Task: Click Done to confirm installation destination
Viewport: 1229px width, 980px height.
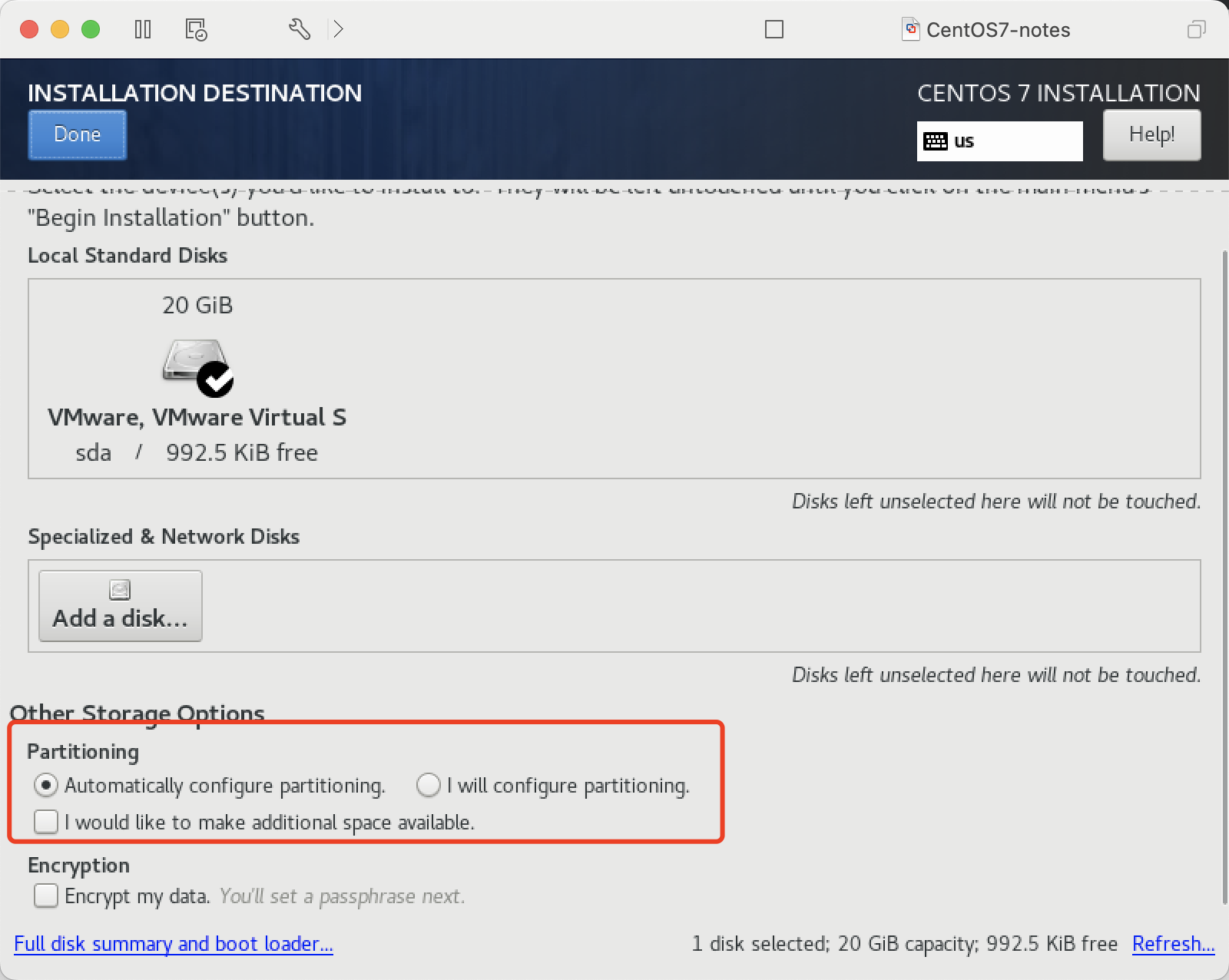Action: pyautogui.click(x=78, y=134)
